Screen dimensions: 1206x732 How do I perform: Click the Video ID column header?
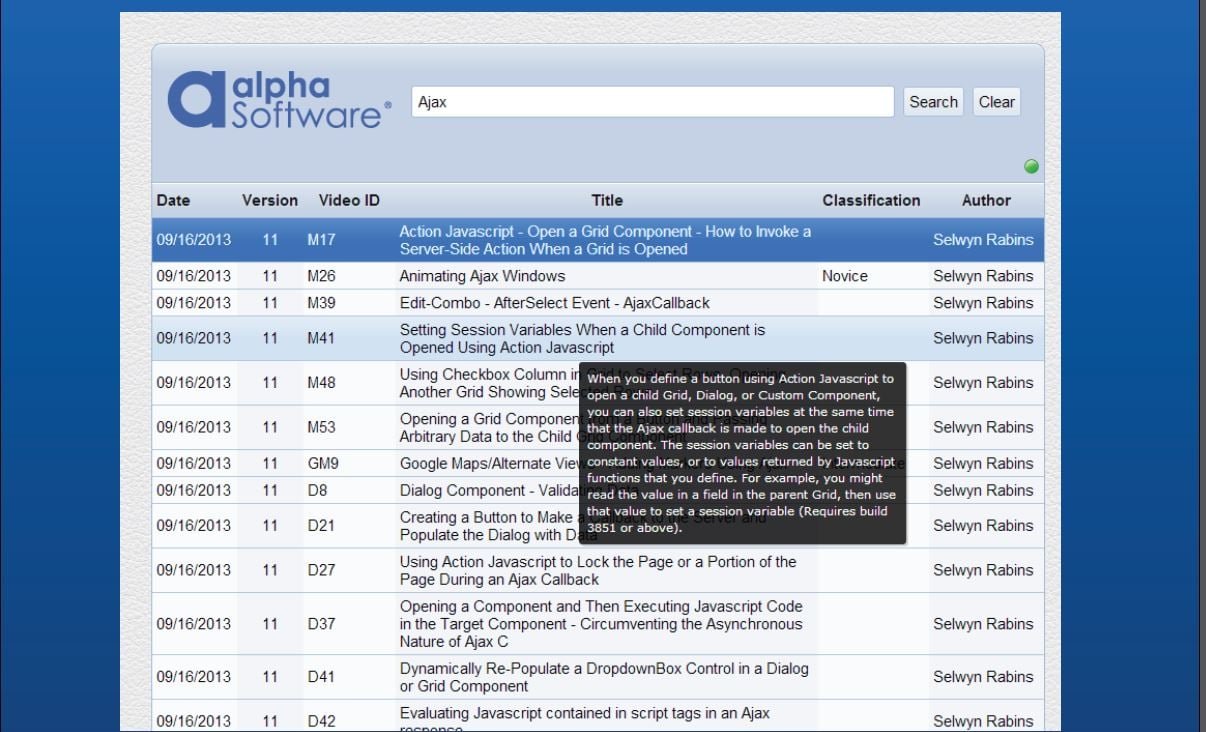[349, 200]
